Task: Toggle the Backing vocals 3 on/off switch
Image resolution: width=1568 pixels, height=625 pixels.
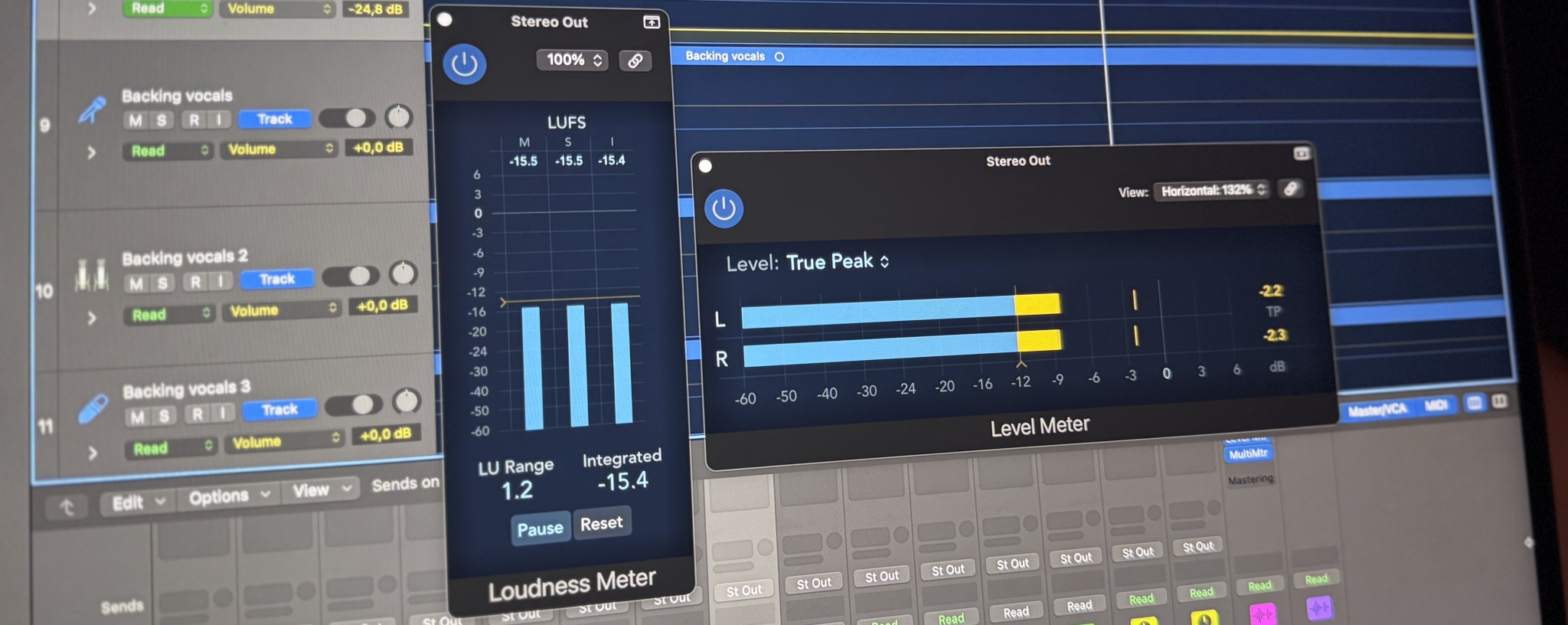Action: [x=353, y=404]
